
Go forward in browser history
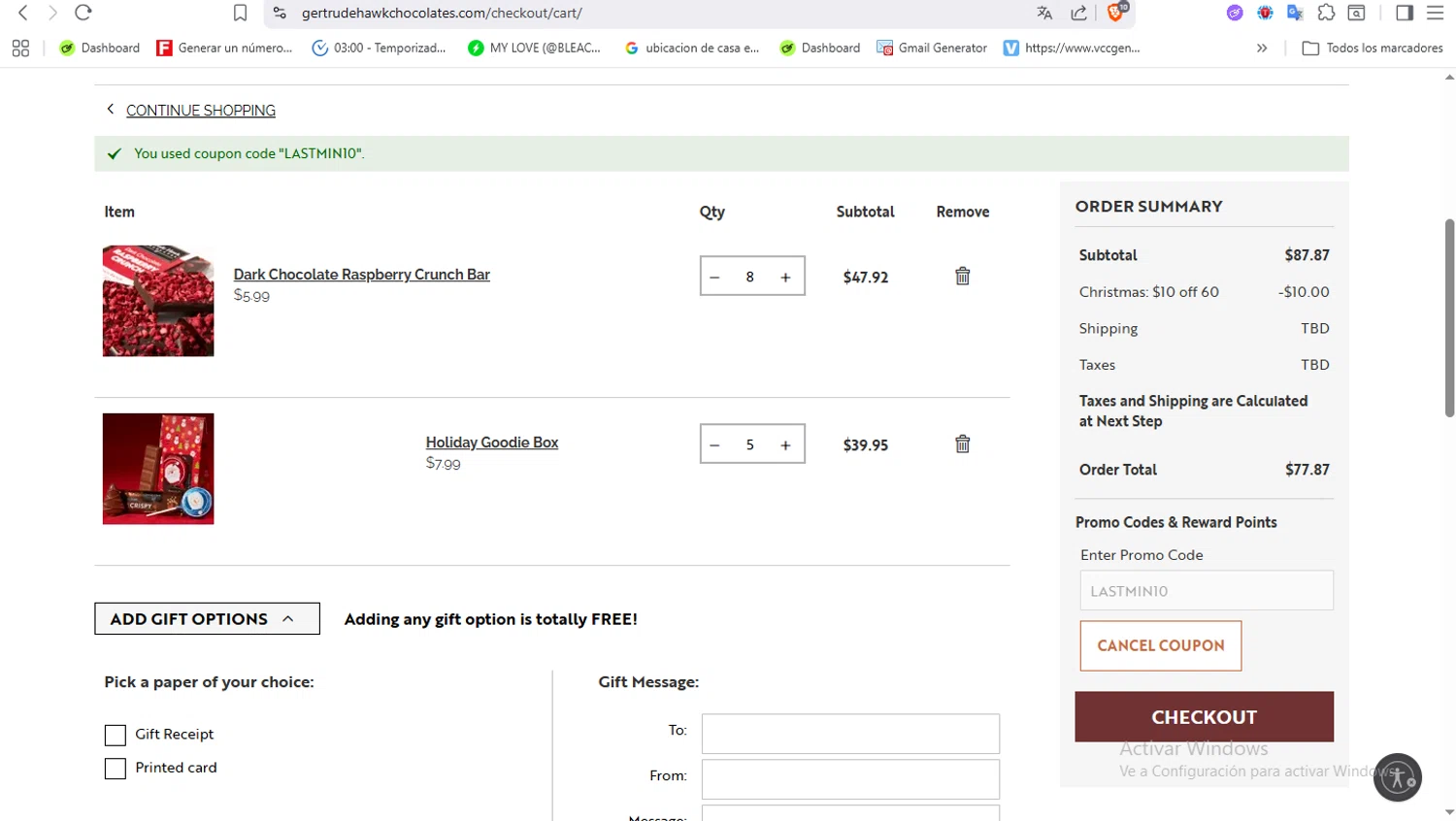(x=52, y=13)
